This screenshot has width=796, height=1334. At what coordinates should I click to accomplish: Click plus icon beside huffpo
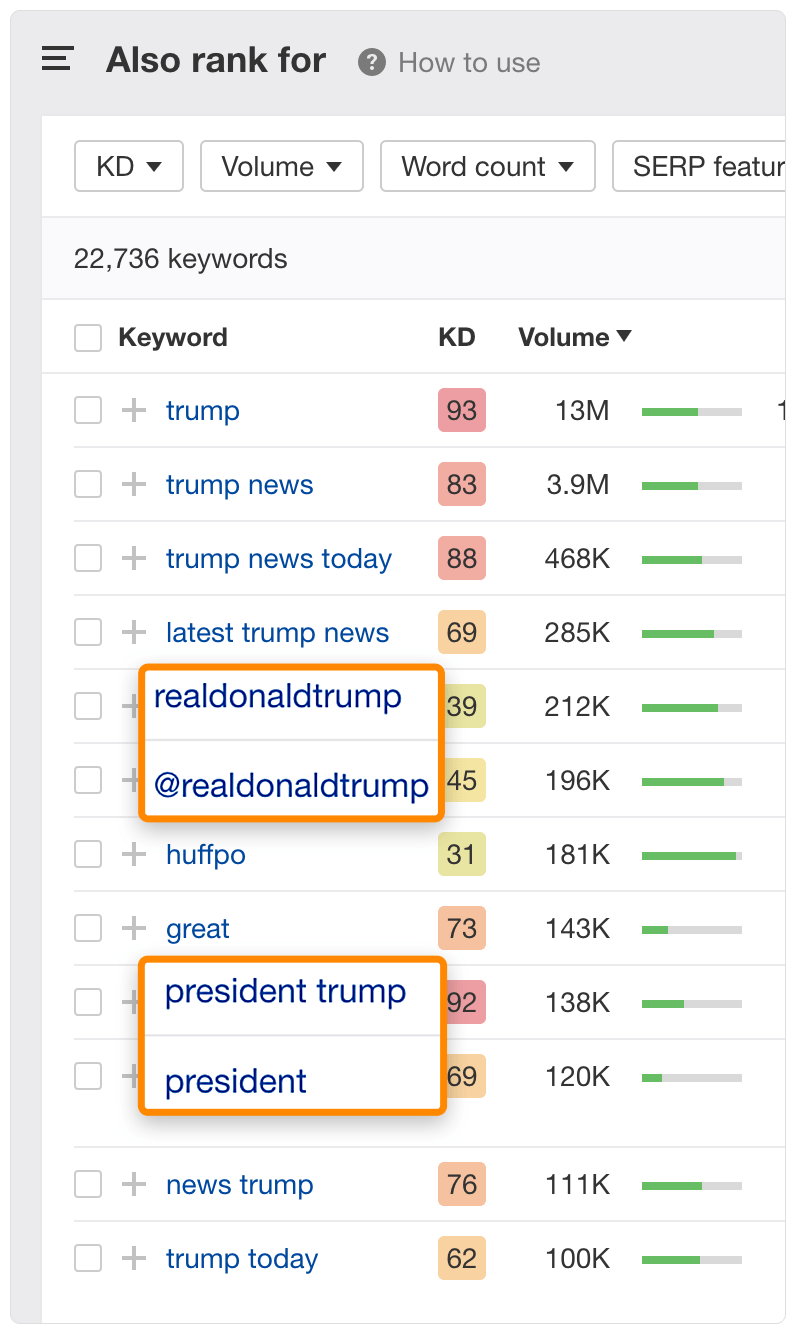[134, 854]
